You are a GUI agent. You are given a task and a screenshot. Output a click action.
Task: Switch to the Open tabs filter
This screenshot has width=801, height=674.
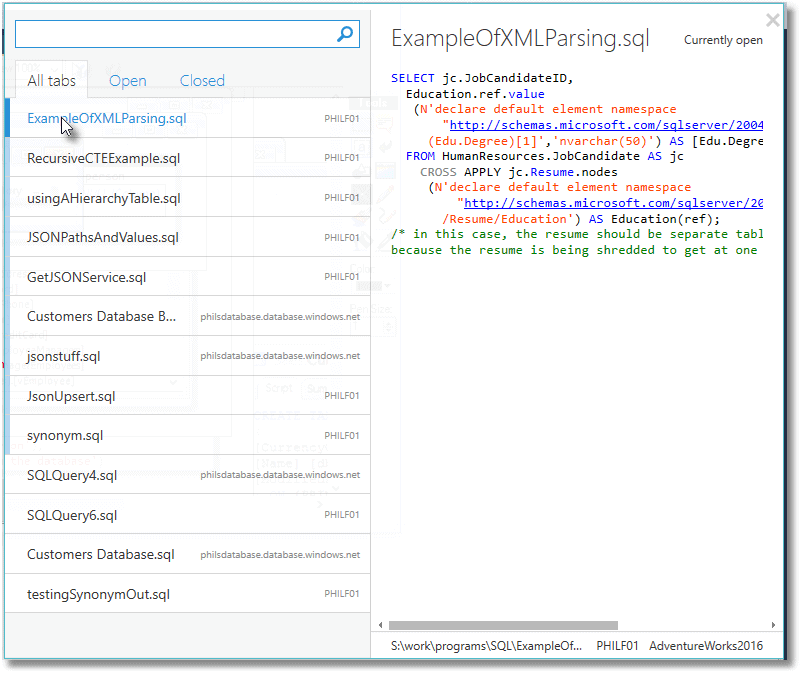pos(128,81)
